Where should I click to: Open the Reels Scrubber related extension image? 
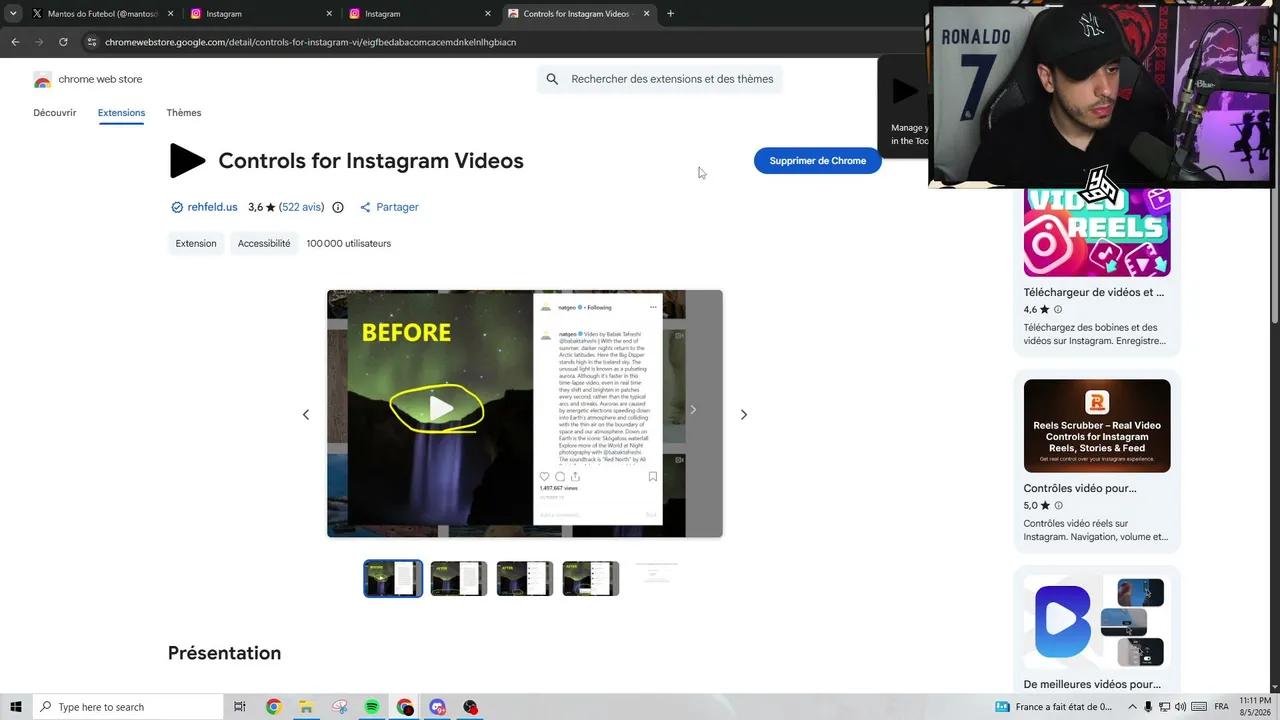(x=1097, y=426)
